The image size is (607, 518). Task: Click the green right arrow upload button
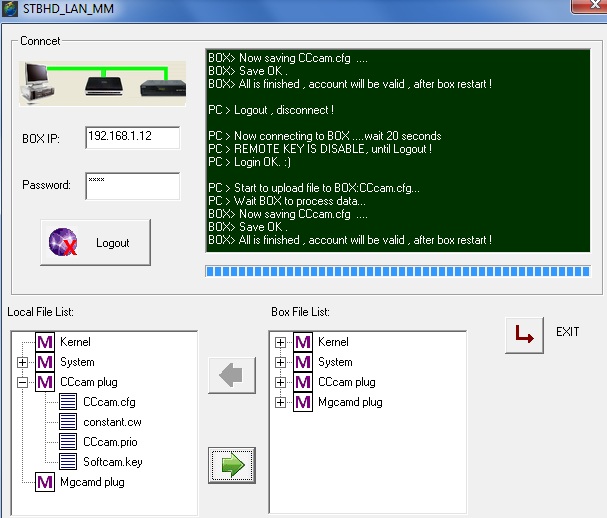point(232,465)
